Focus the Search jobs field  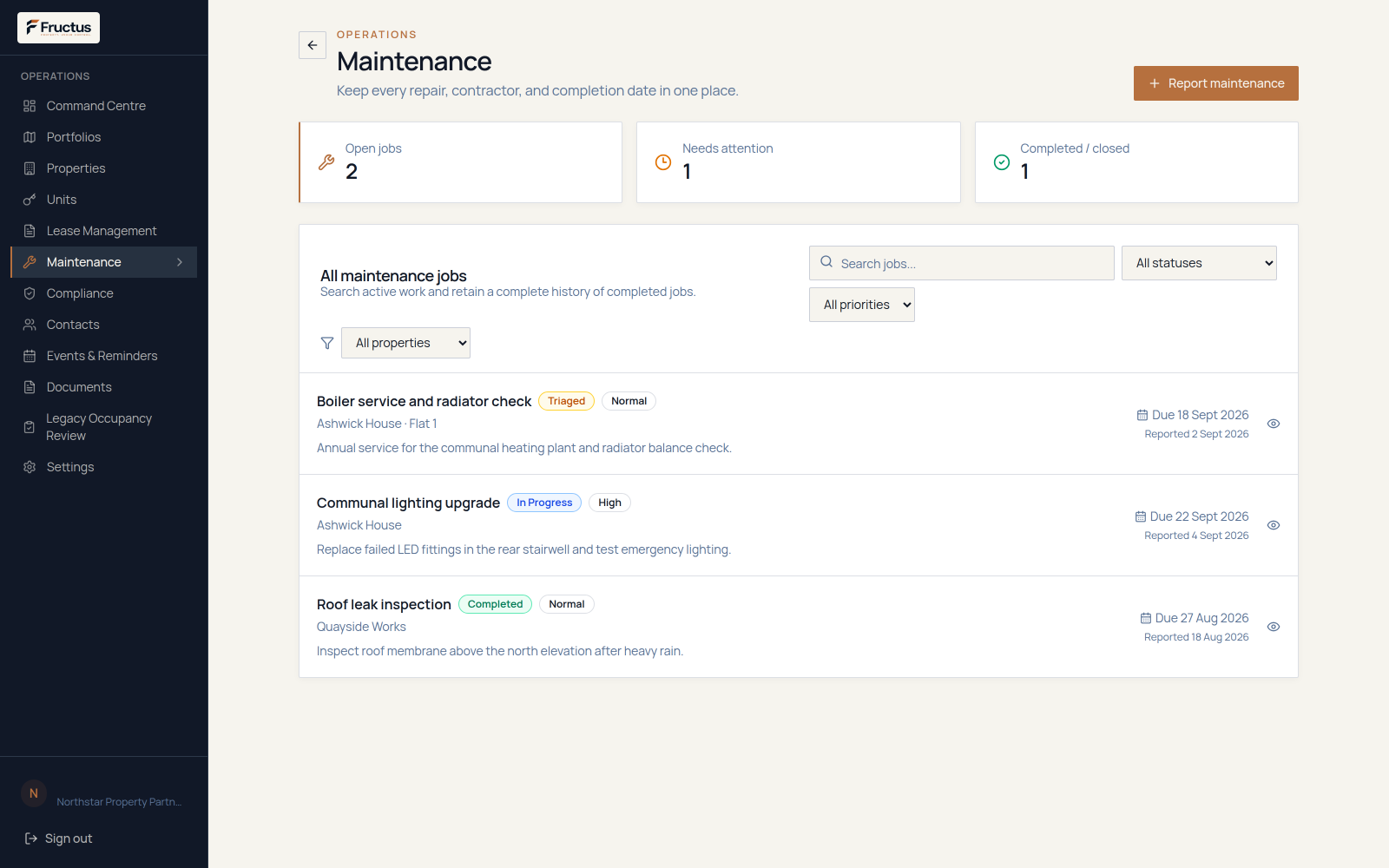click(962, 263)
